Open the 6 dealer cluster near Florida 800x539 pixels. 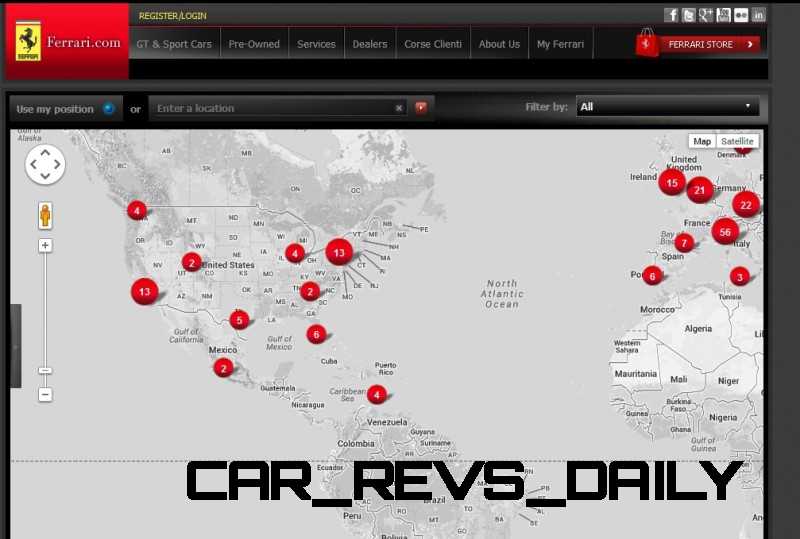coord(316,334)
